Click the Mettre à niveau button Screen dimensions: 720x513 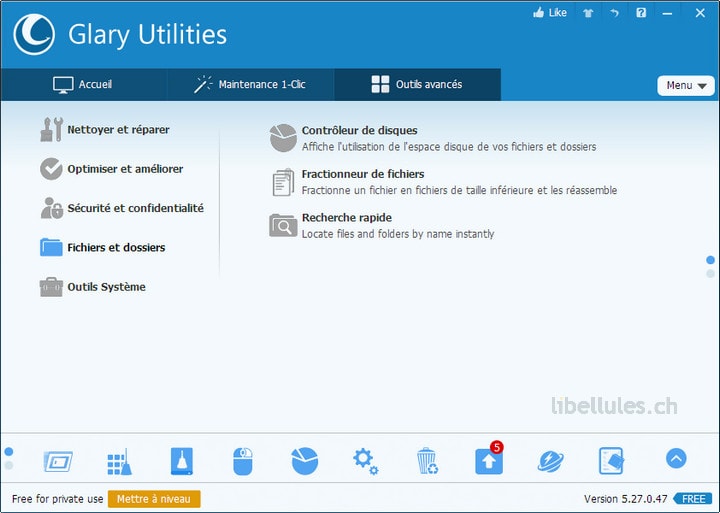pos(154,499)
